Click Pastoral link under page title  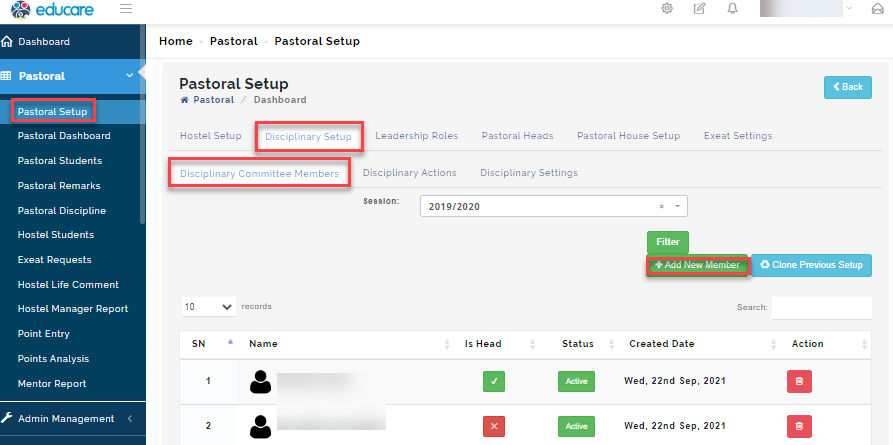pos(214,100)
